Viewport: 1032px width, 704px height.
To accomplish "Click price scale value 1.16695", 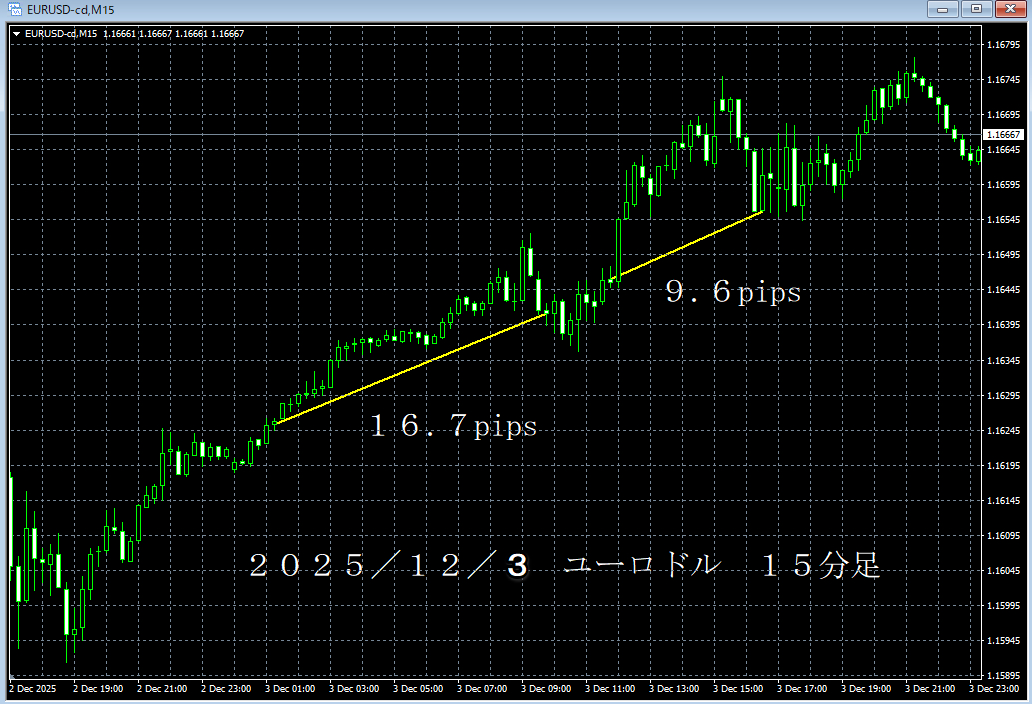I will pyautogui.click(x=1003, y=114).
